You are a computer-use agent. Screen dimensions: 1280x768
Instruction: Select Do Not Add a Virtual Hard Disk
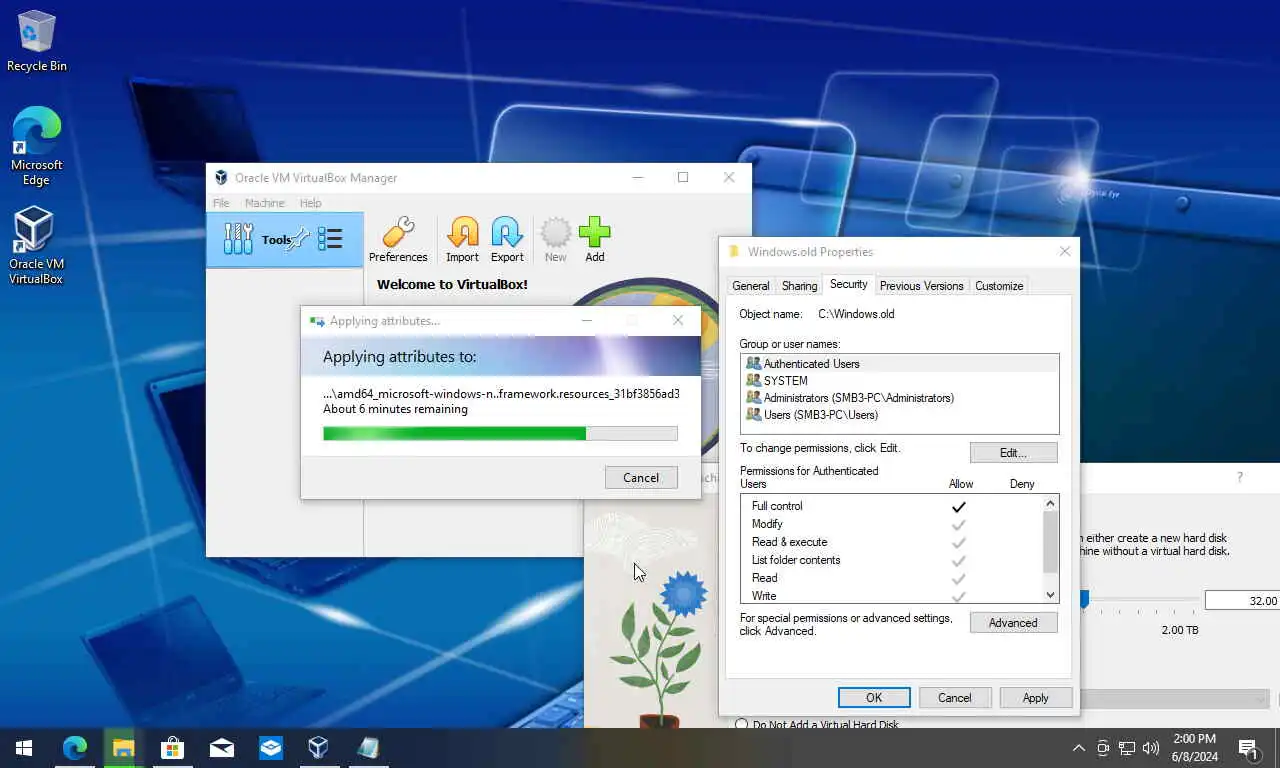pyautogui.click(x=816, y=724)
